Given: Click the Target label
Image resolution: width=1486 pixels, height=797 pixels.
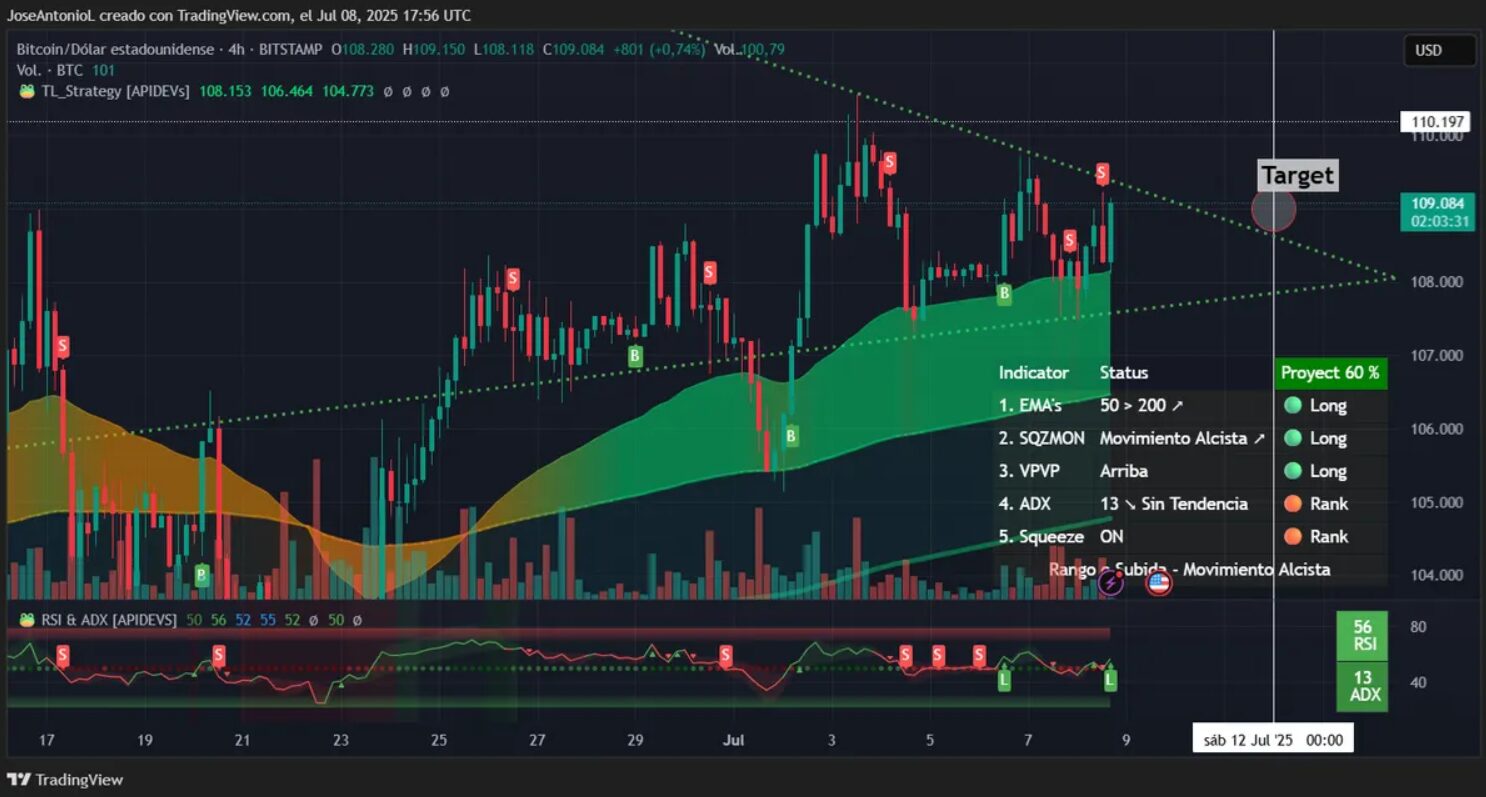Looking at the screenshot, I should pos(1297,175).
